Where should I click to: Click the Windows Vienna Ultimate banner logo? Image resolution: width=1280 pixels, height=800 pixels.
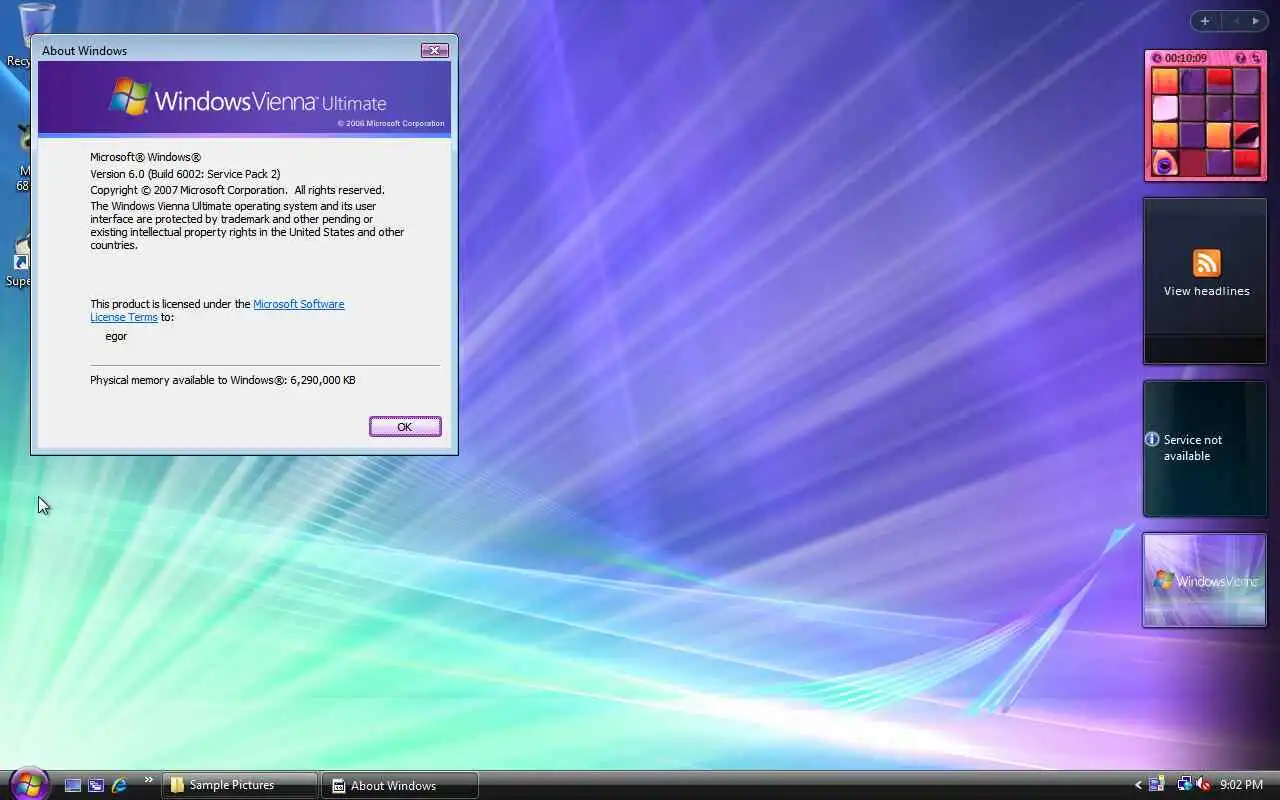pyautogui.click(x=248, y=100)
